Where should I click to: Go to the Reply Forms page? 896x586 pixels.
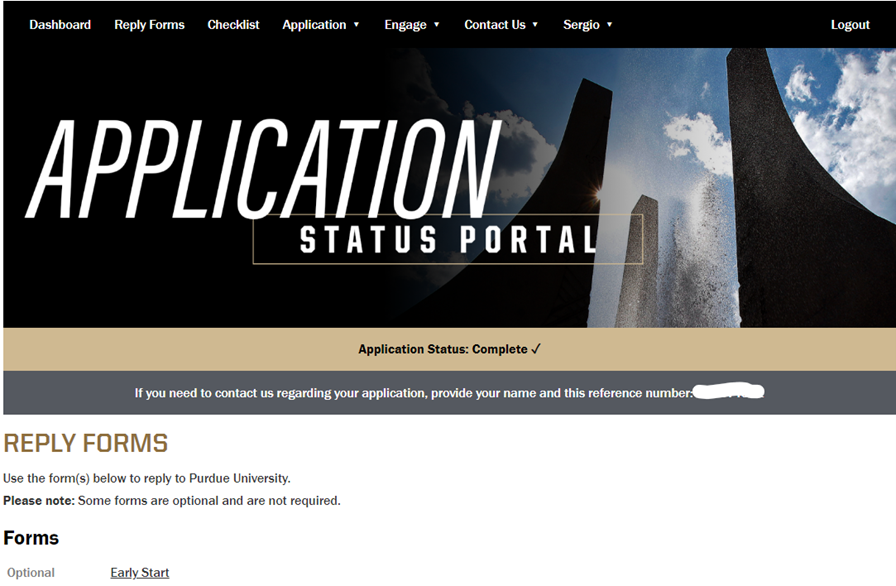(149, 24)
